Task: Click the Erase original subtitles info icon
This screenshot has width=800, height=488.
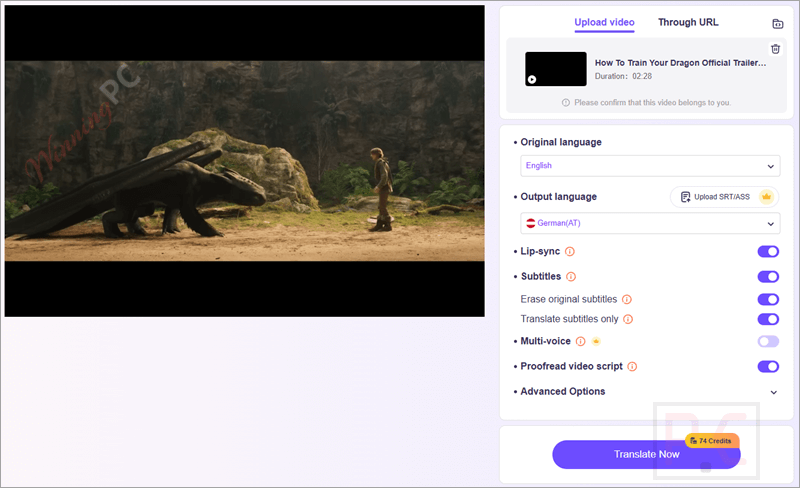Action: (x=627, y=299)
